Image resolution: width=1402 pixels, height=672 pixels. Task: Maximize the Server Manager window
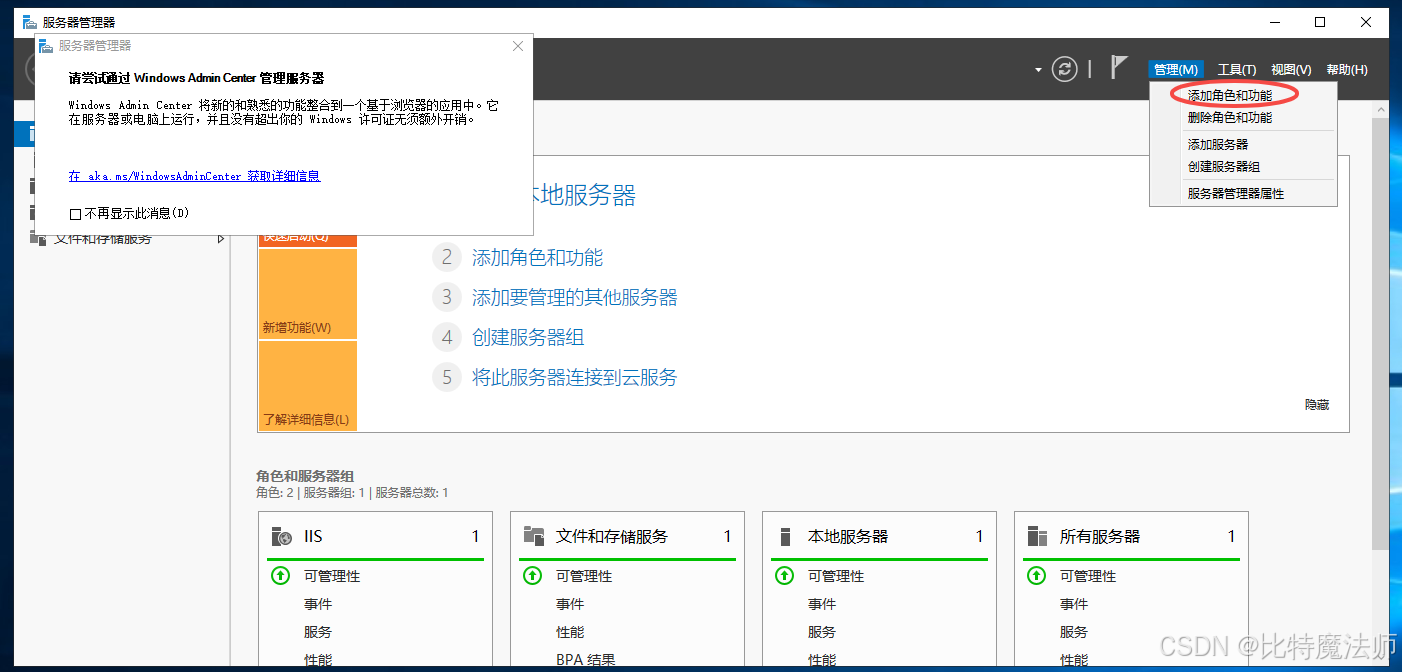click(1320, 22)
